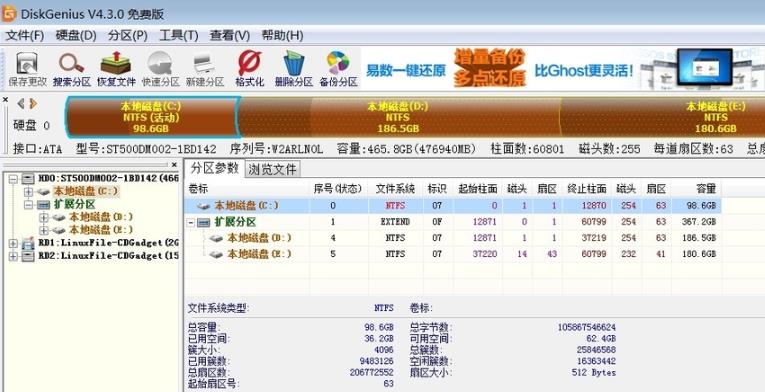Click drive icon of 本地磁盘(C:) table row
This screenshot has width=765, height=392.
click(204, 206)
